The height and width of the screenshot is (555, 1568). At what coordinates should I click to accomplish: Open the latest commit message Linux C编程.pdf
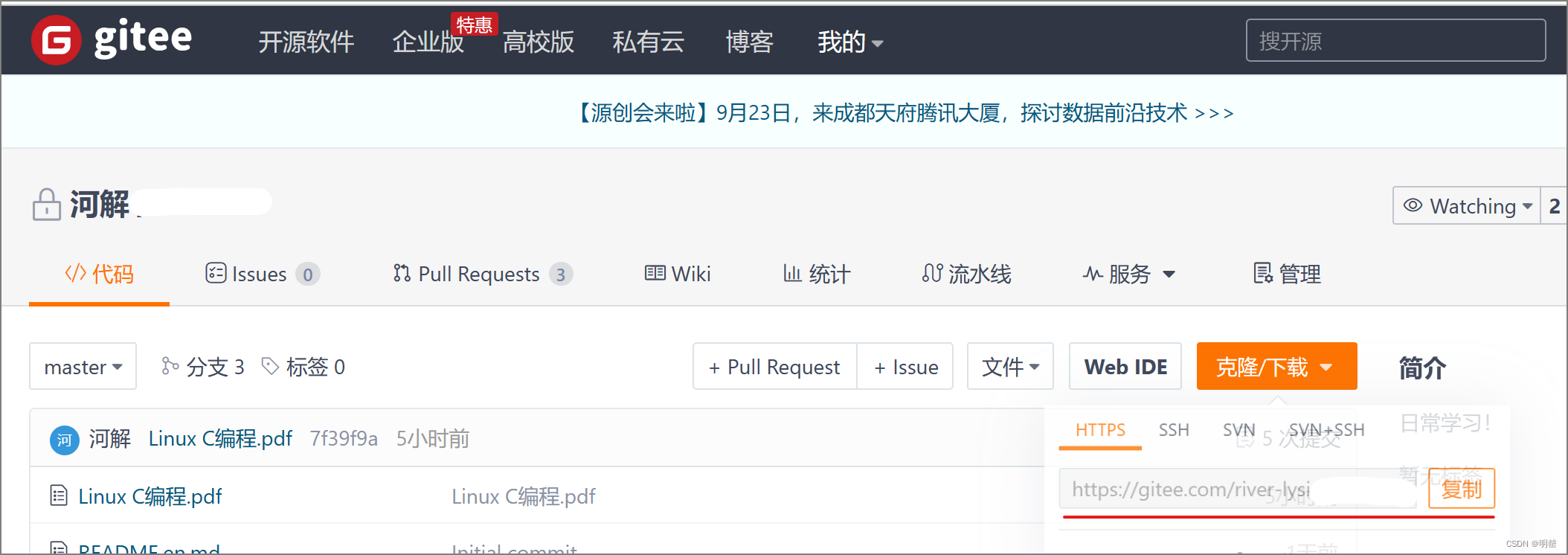(220, 438)
